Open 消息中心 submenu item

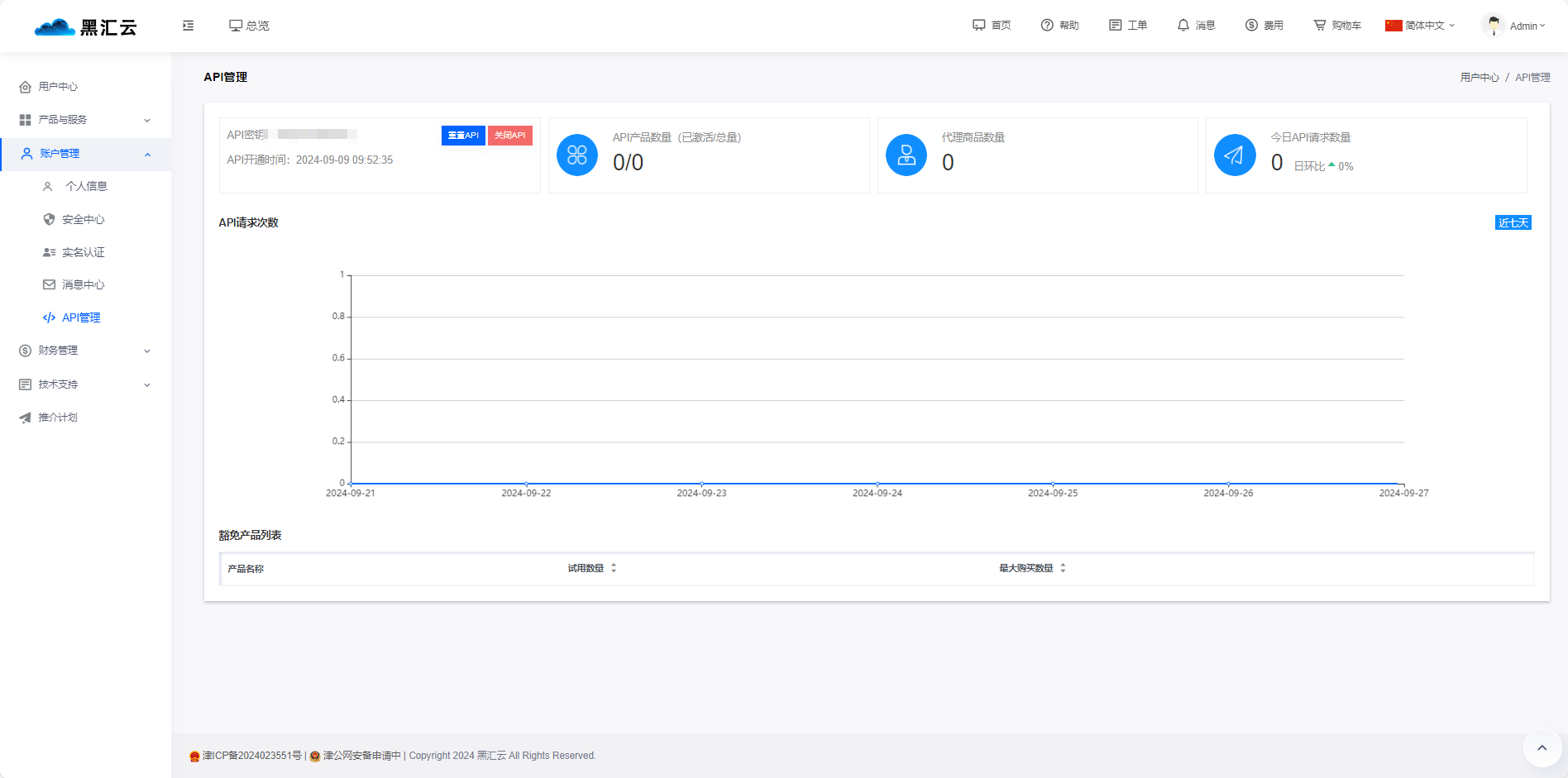(x=85, y=284)
